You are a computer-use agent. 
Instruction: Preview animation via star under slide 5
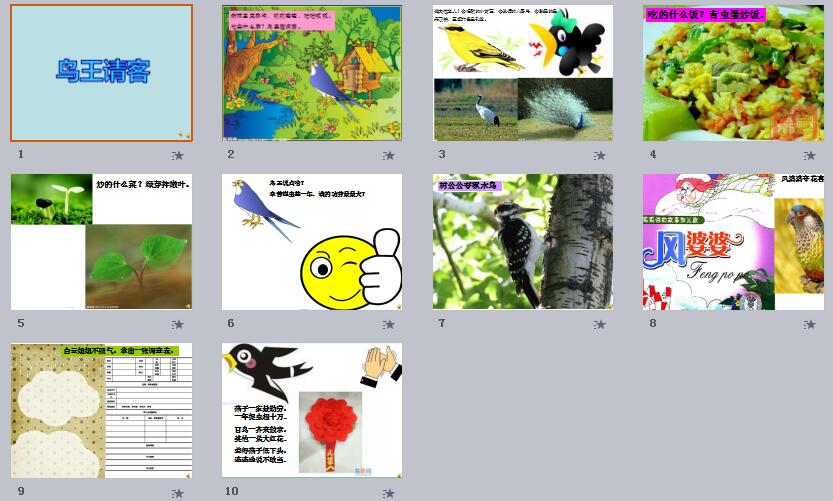pyautogui.click(x=178, y=324)
